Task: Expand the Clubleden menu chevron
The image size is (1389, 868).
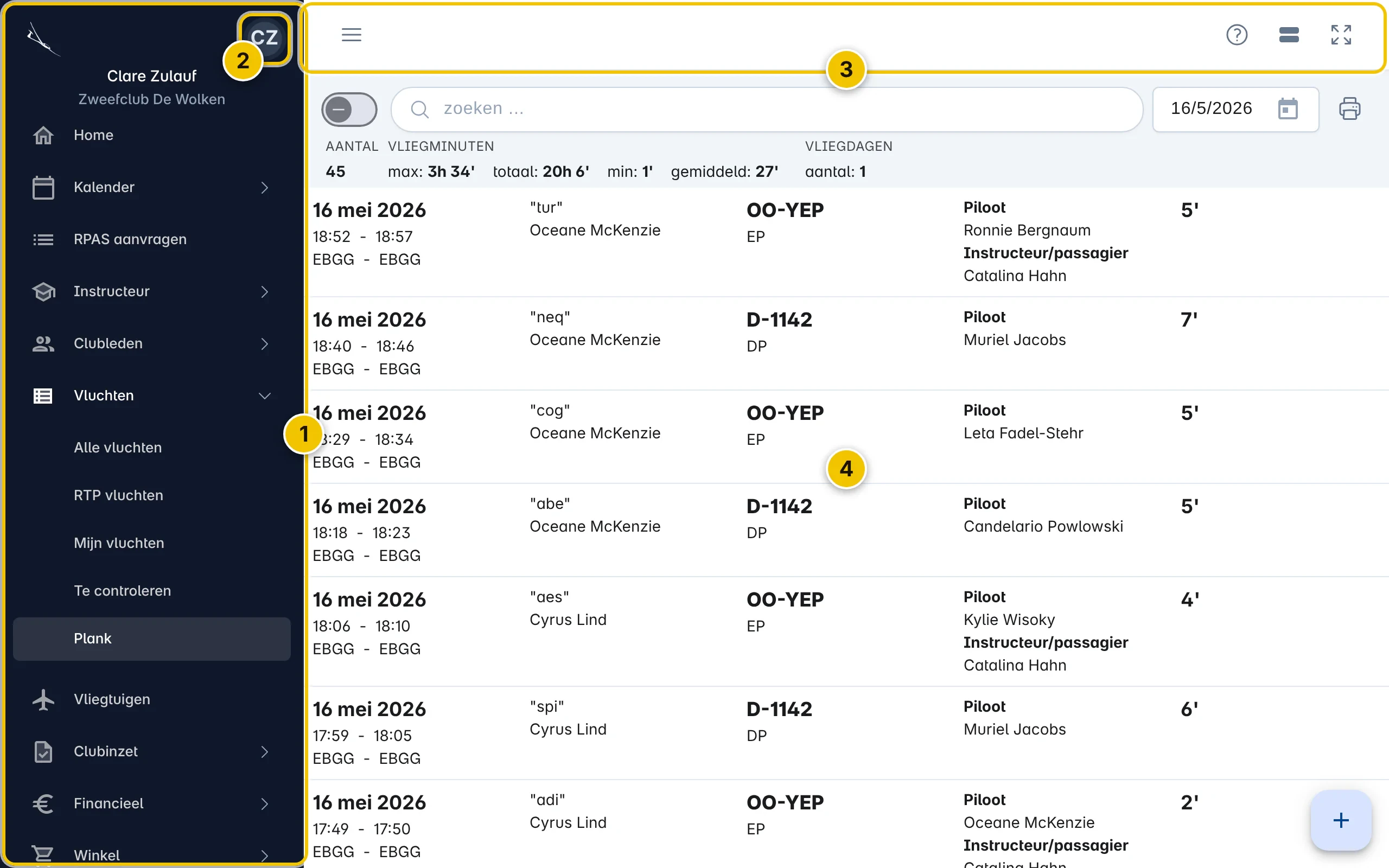Action: pos(265,344)
